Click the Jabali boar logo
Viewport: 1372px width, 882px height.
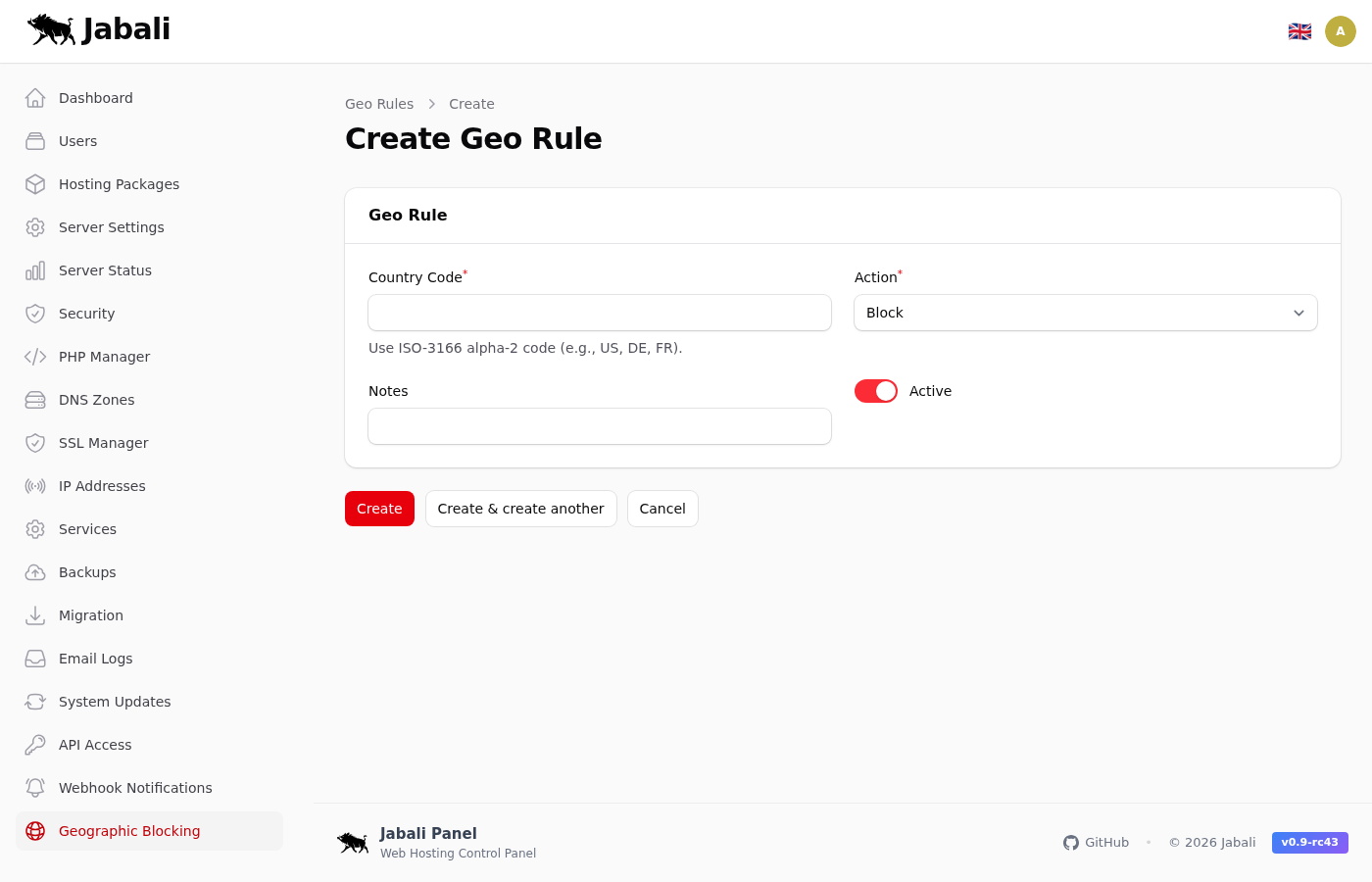pos(52,29)
